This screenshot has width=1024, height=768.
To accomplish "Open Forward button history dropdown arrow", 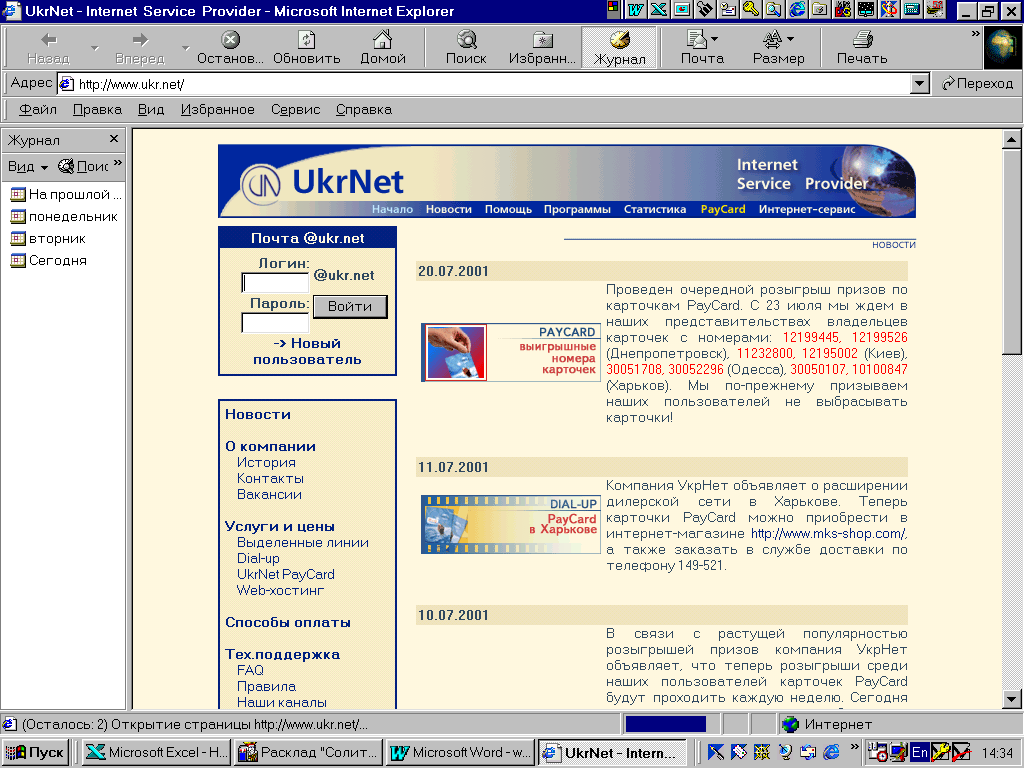I will [186, 48].
